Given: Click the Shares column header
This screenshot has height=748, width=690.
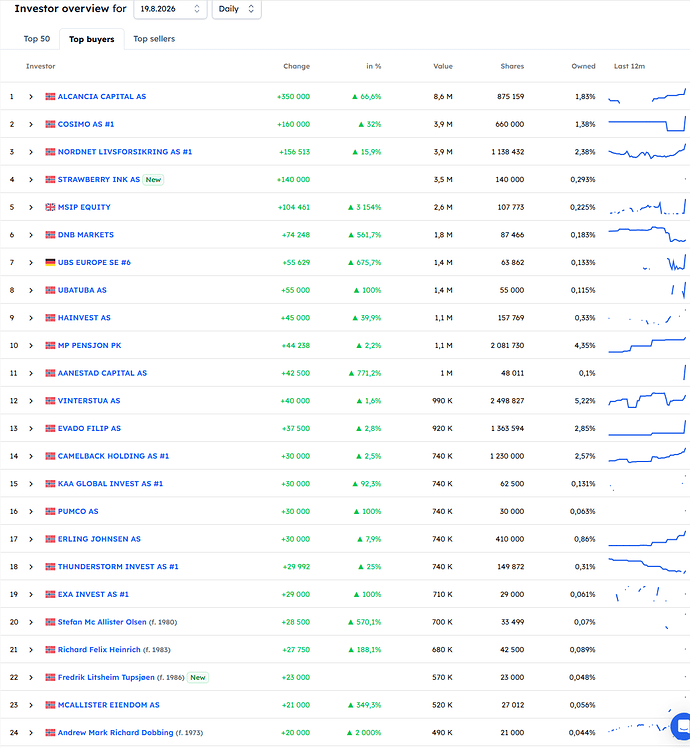Looking at the screenshot, I should (512, 66).
